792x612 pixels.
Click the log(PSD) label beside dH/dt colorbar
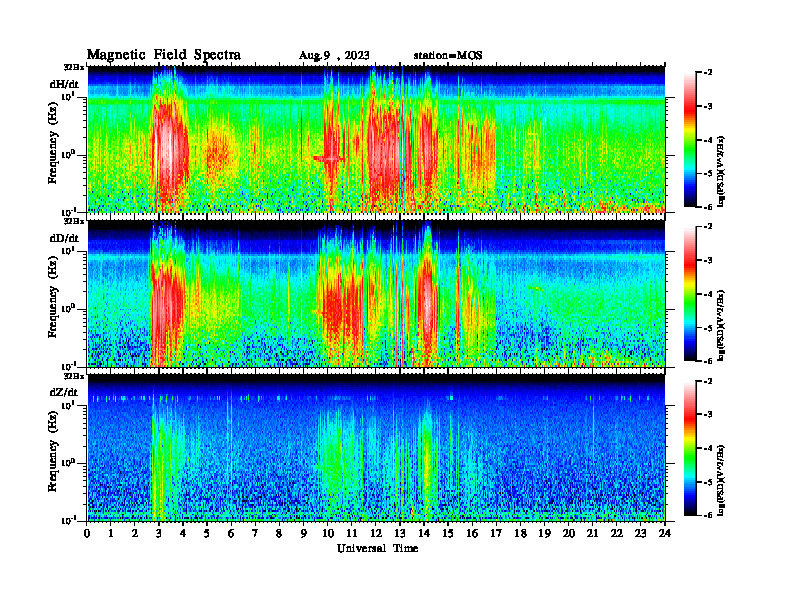722,171
